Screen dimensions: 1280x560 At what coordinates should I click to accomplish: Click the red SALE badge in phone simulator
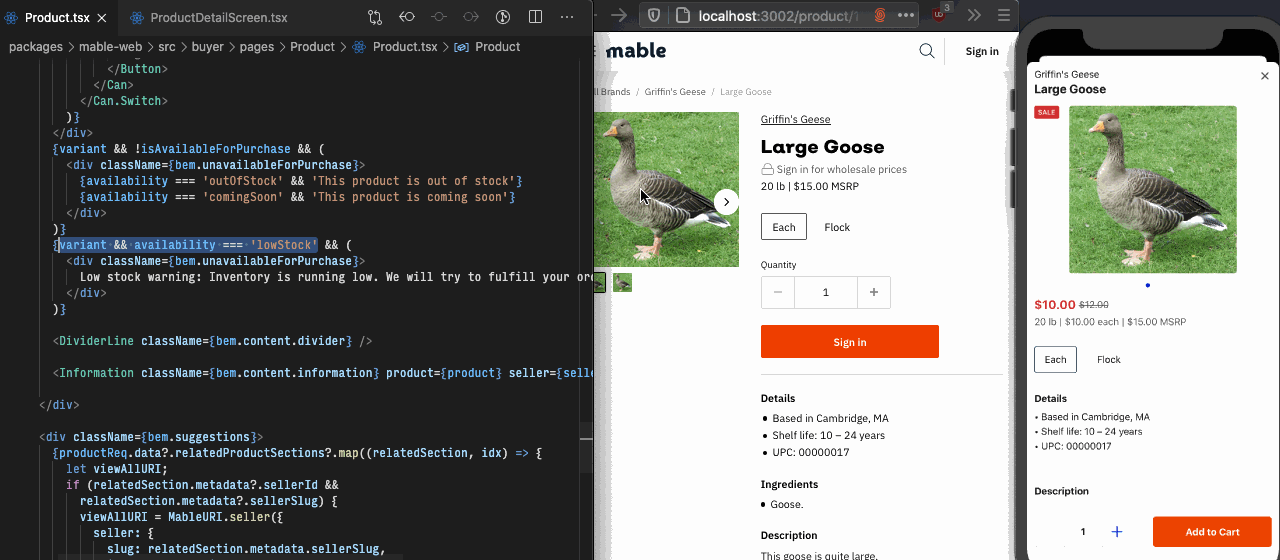point(1046,112)
